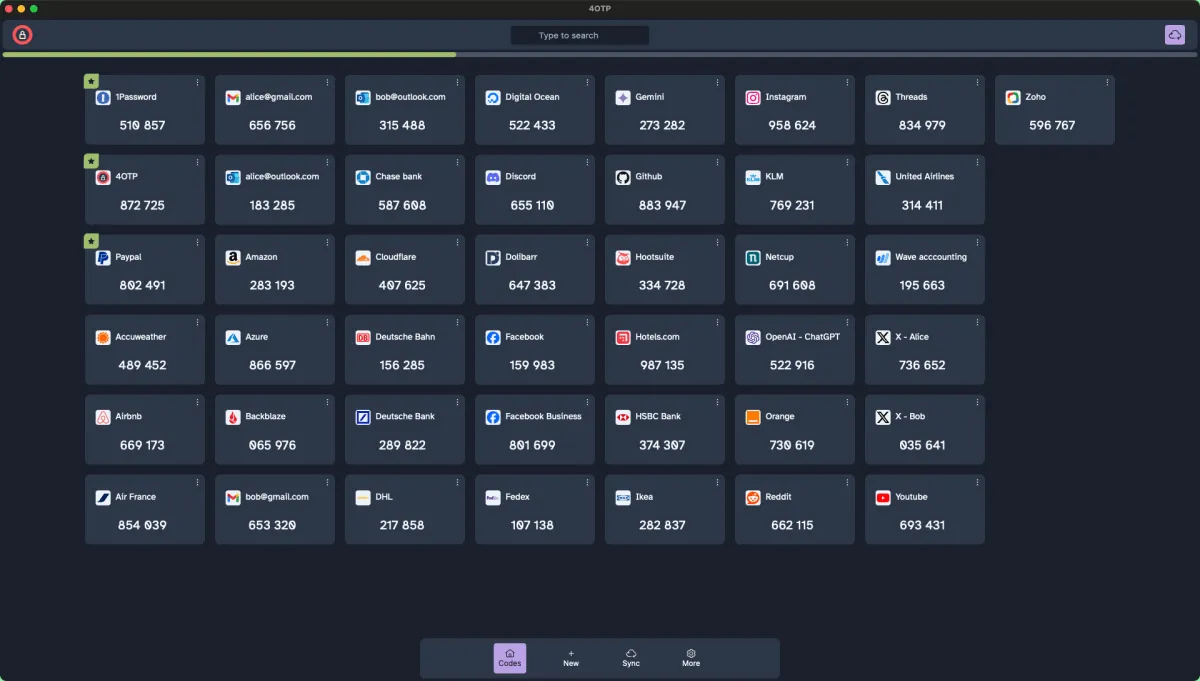The width and height of the screenshot is (1200, 681).
Task: Click the Github account logo icon
Action: tap(623, 177)
